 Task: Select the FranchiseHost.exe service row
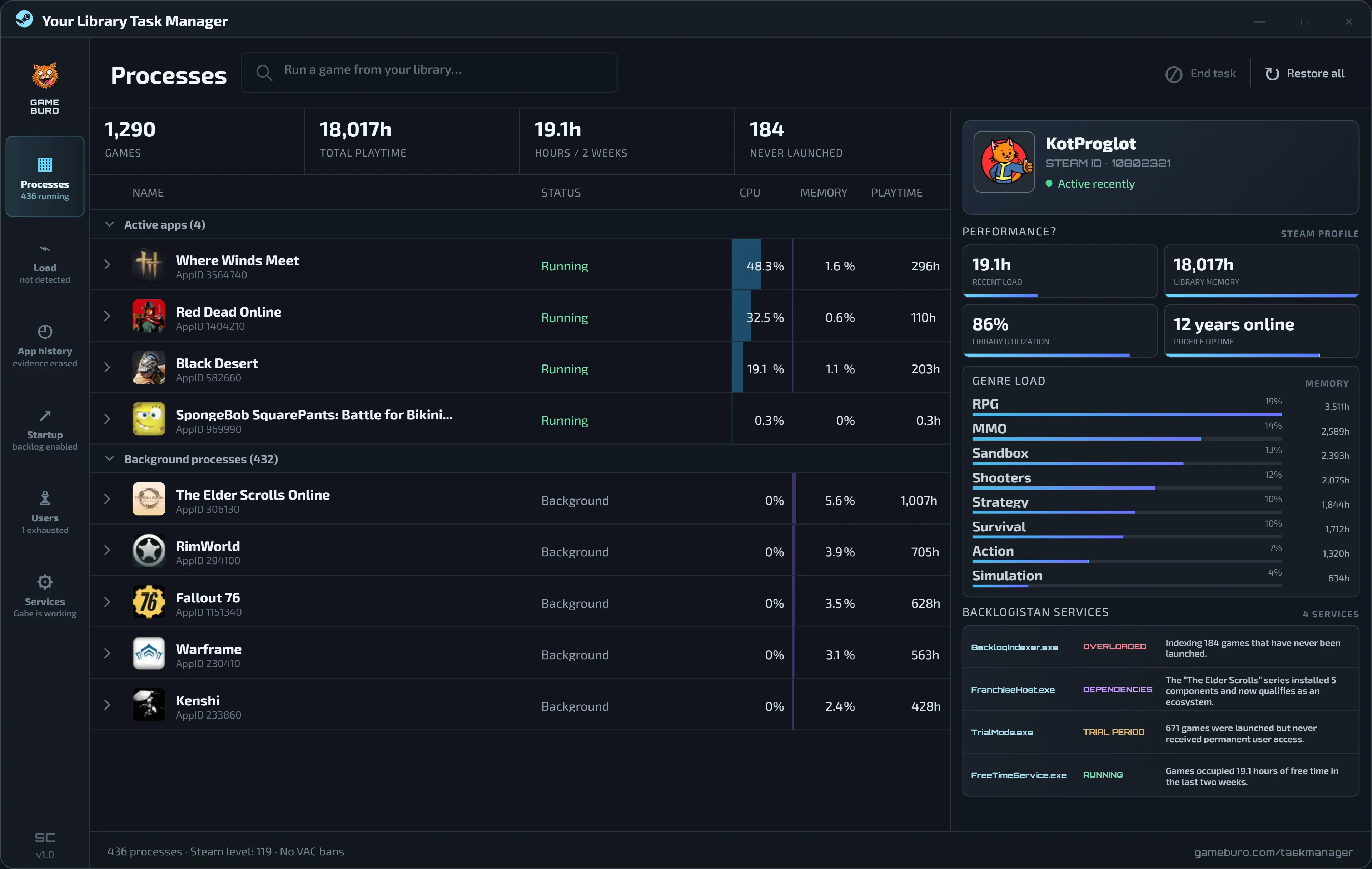[1160, 690]
